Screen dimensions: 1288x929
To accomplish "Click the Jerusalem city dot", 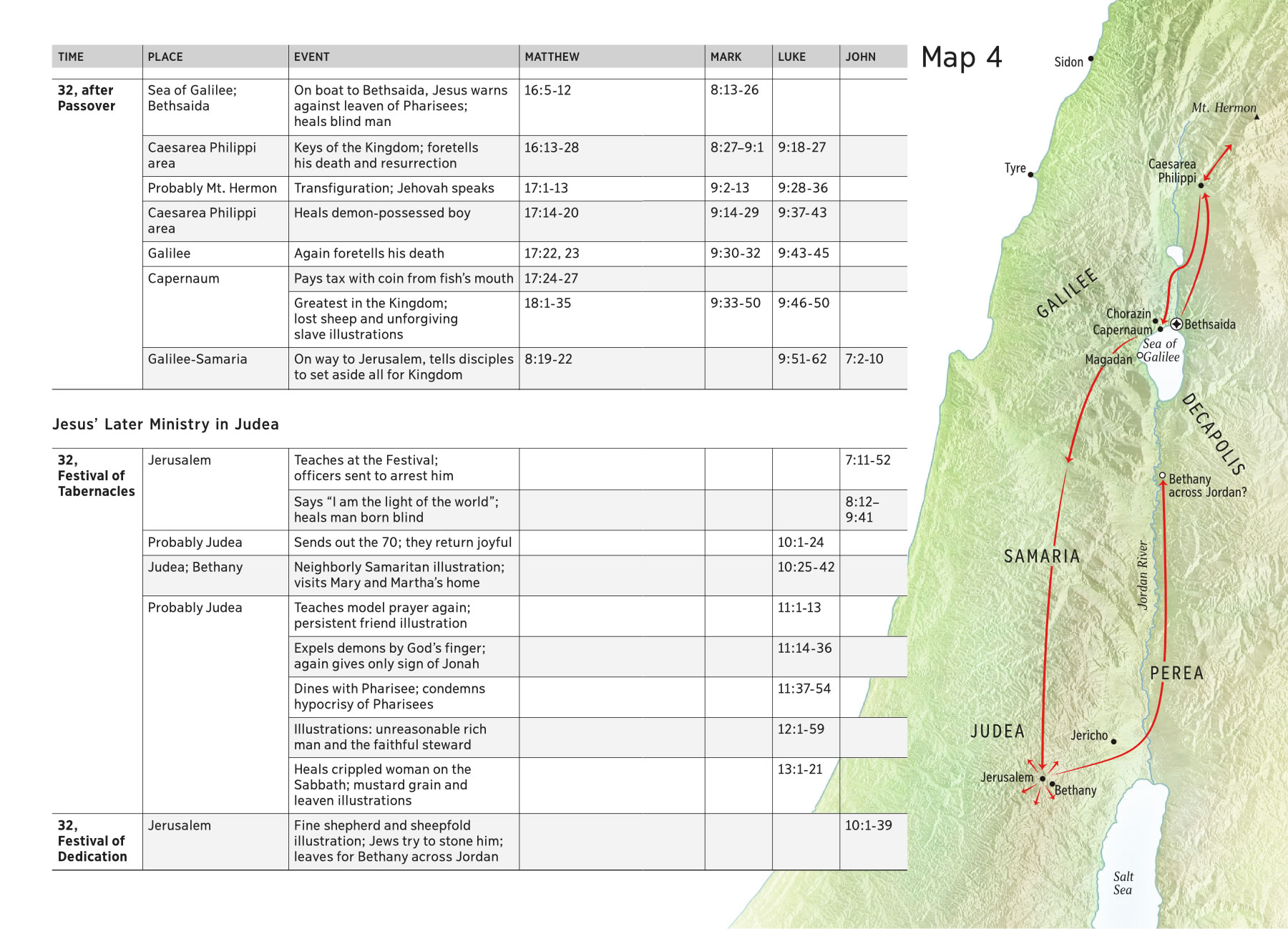I will pyautogui.click(x=1043, y=778).
